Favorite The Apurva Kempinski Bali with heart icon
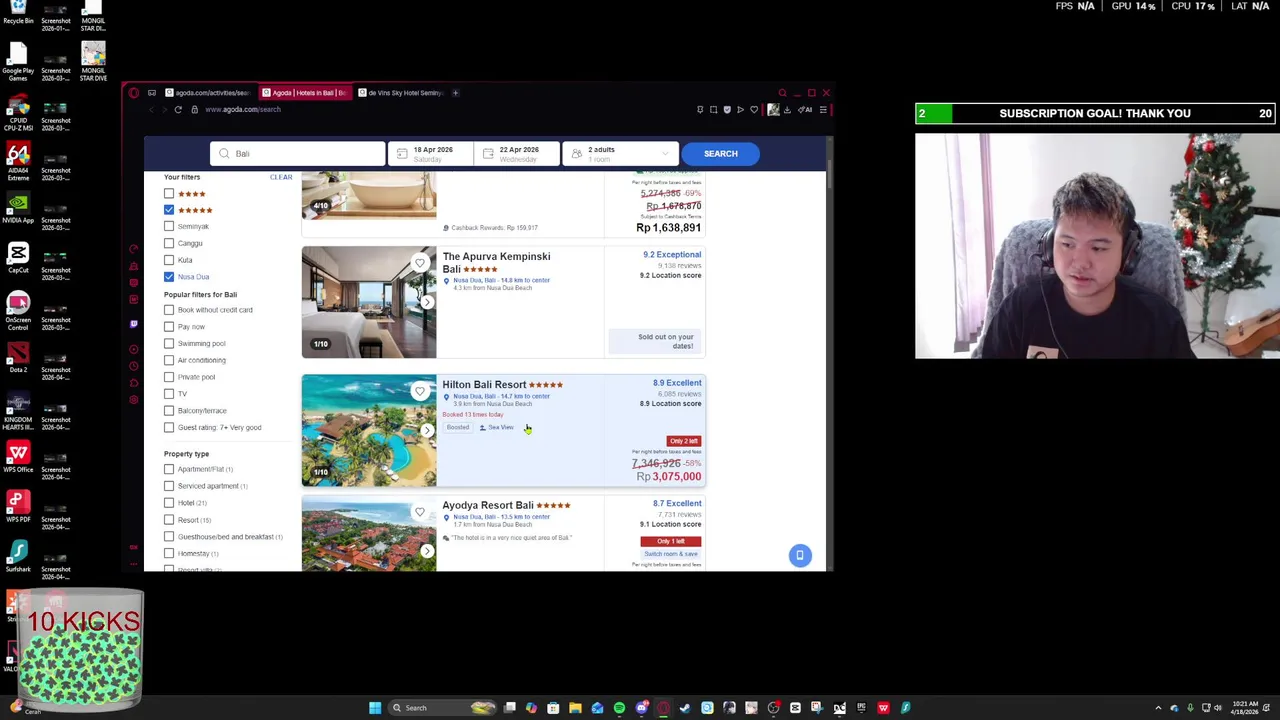The width and height of the screenshot is (1280, 720). tap(420, 263)
